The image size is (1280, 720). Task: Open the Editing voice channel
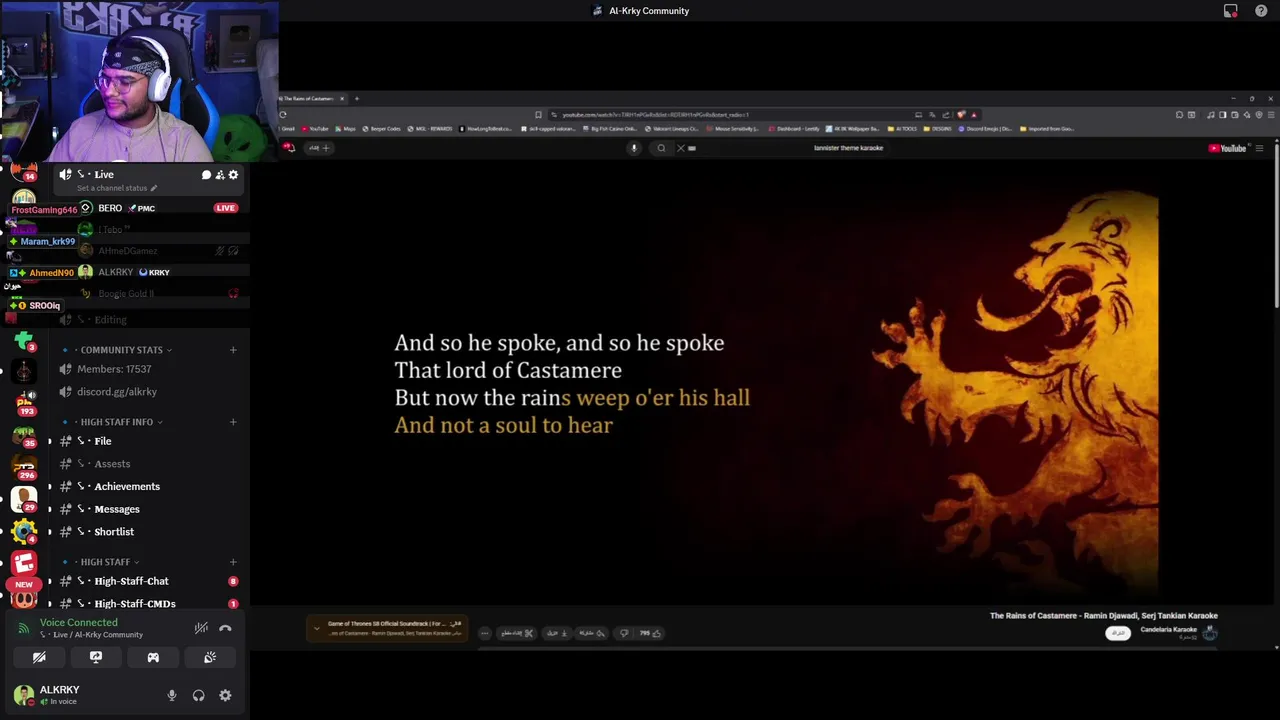tap(110, 320)
